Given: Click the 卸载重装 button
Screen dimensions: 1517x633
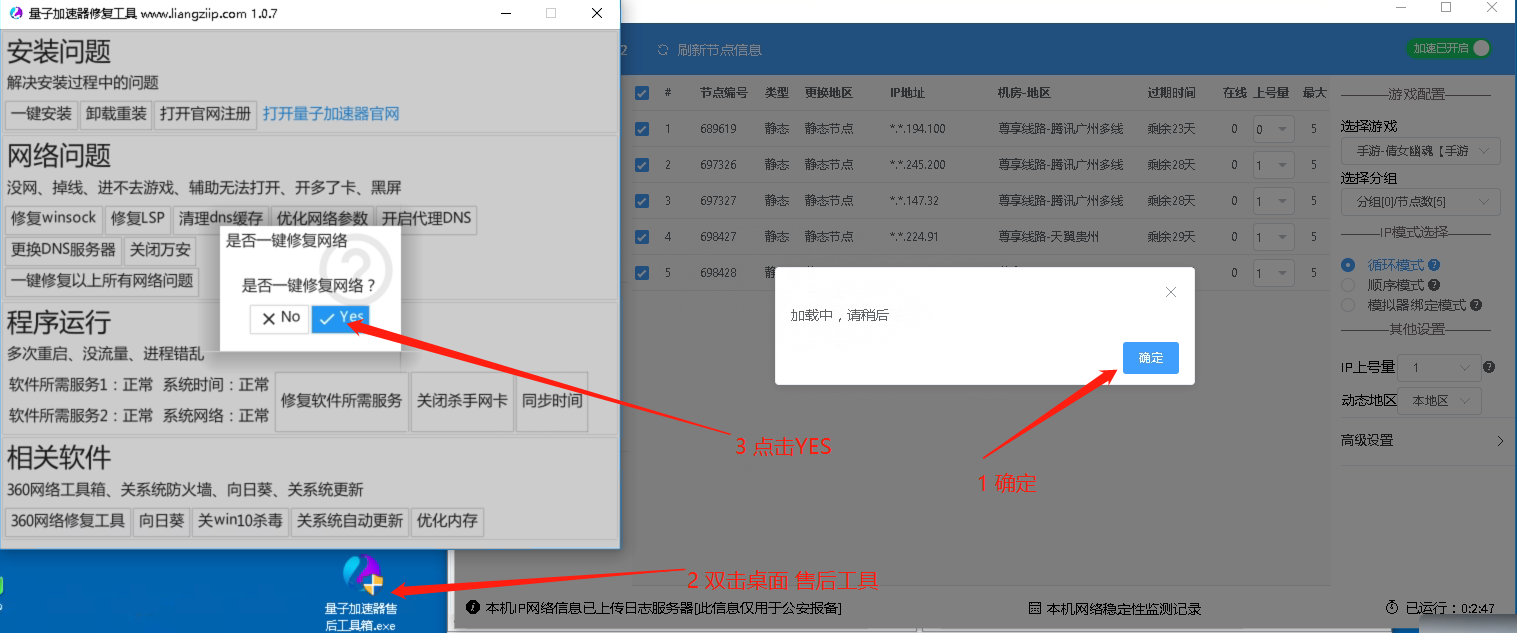Looking at the screenshot, I should (x=116, y=114).
